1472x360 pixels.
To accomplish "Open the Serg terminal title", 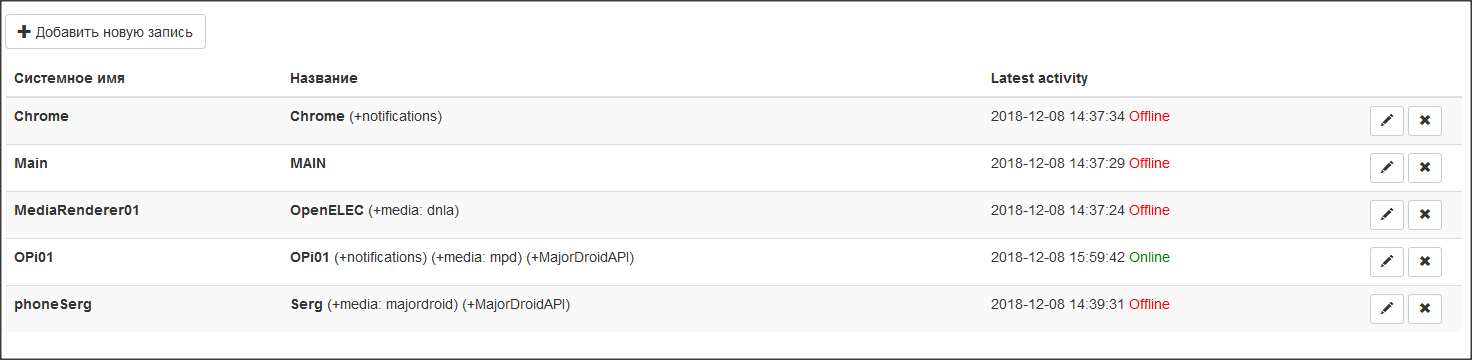I will [x=306, y=304].
